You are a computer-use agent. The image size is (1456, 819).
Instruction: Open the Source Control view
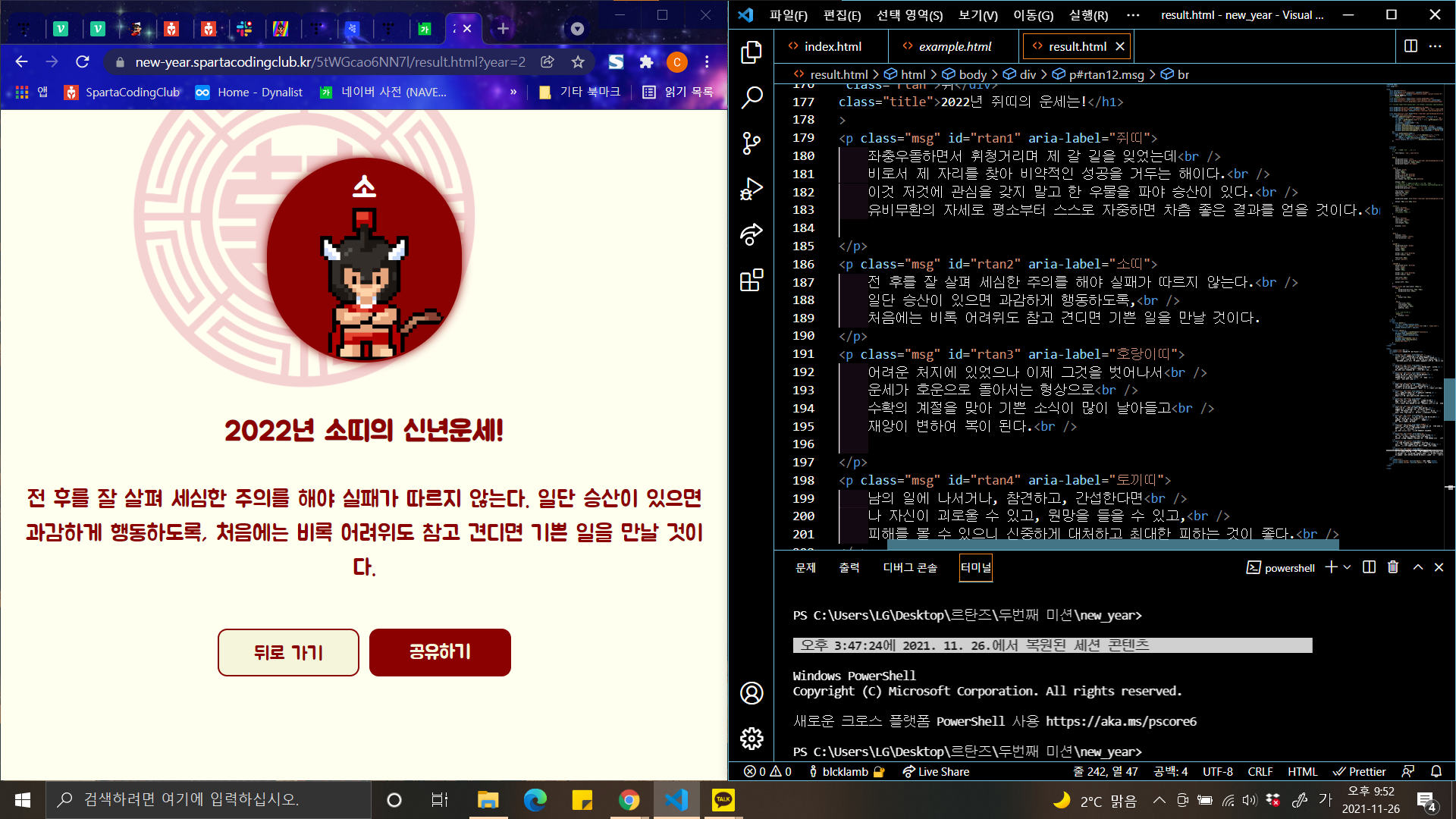point(751,143)
